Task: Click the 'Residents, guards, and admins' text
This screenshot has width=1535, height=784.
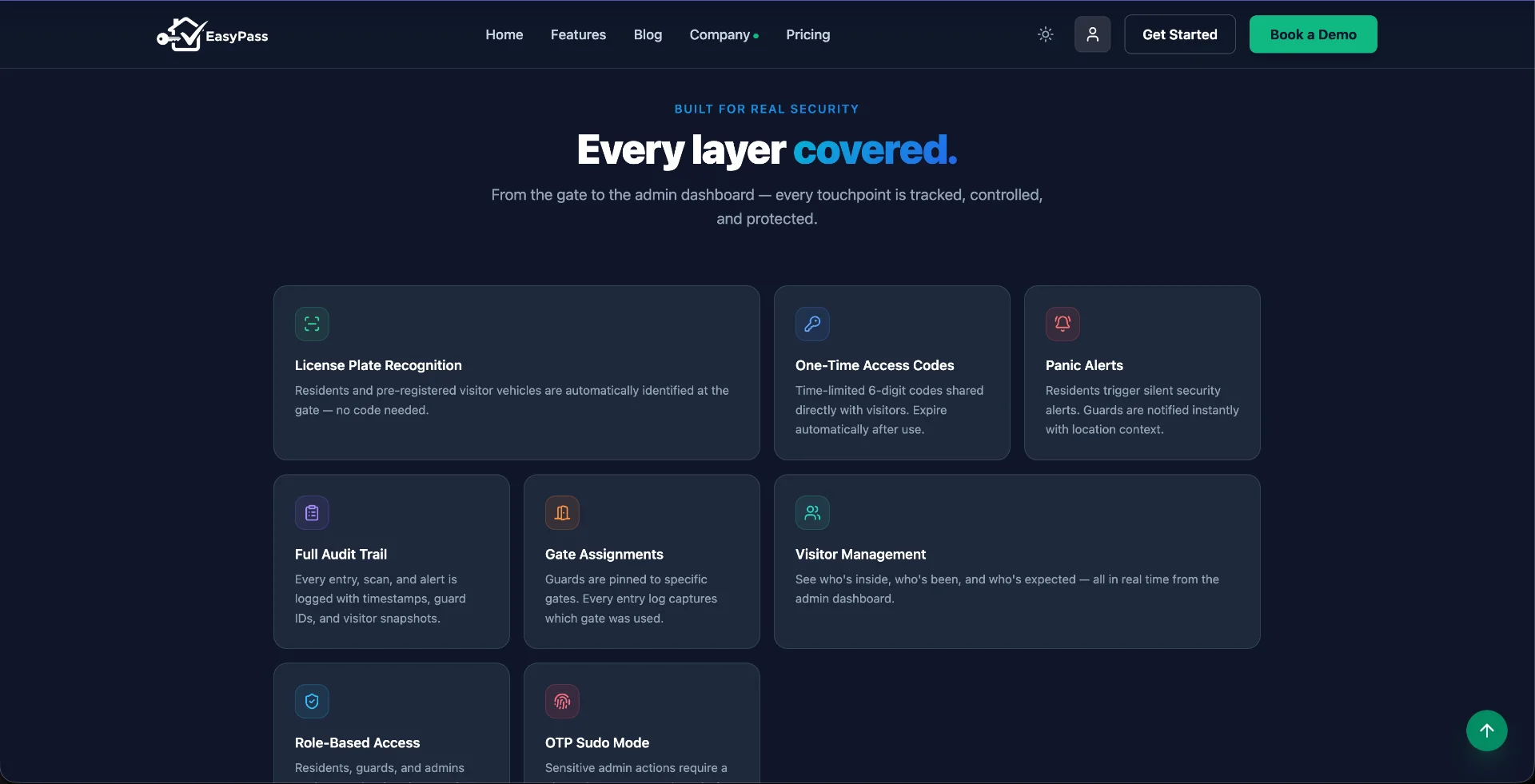Action: (x=379, y=768)
